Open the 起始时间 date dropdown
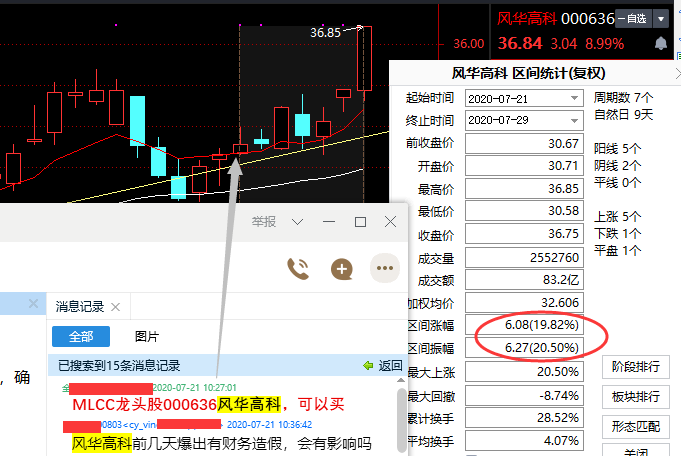The image size is (681, 456). [x=574, y=99]
